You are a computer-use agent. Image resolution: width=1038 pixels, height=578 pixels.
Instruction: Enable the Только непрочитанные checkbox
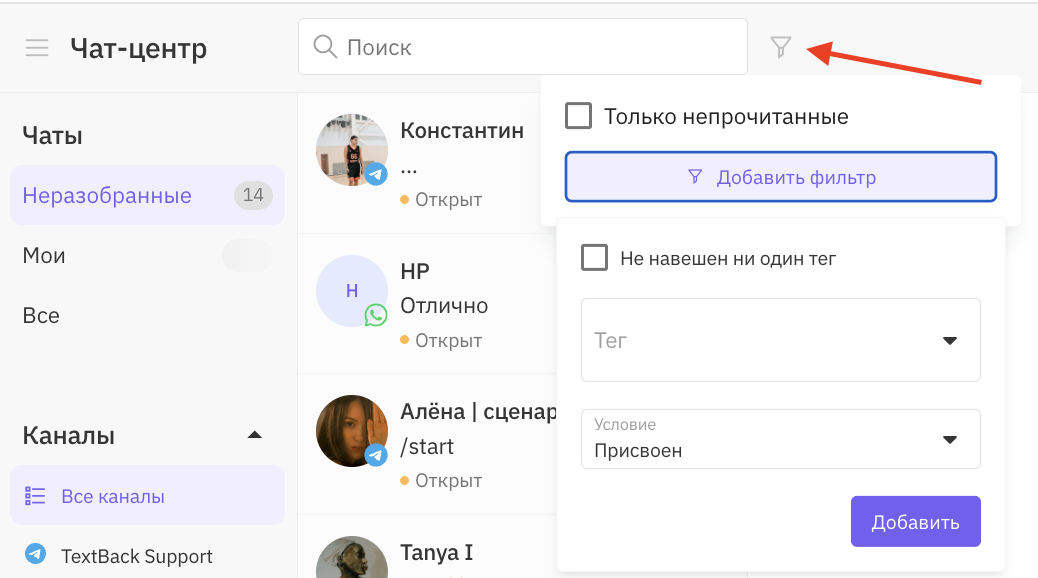coord(579,116)
